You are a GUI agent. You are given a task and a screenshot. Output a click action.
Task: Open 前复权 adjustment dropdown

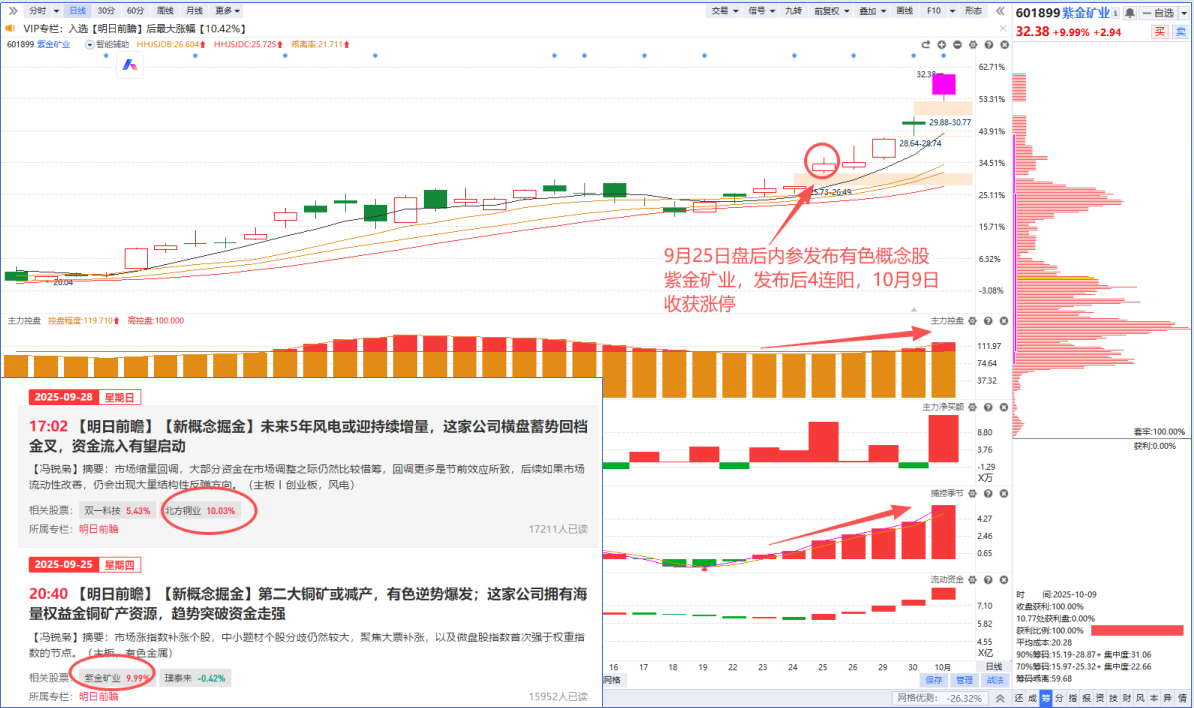[832, 11]
